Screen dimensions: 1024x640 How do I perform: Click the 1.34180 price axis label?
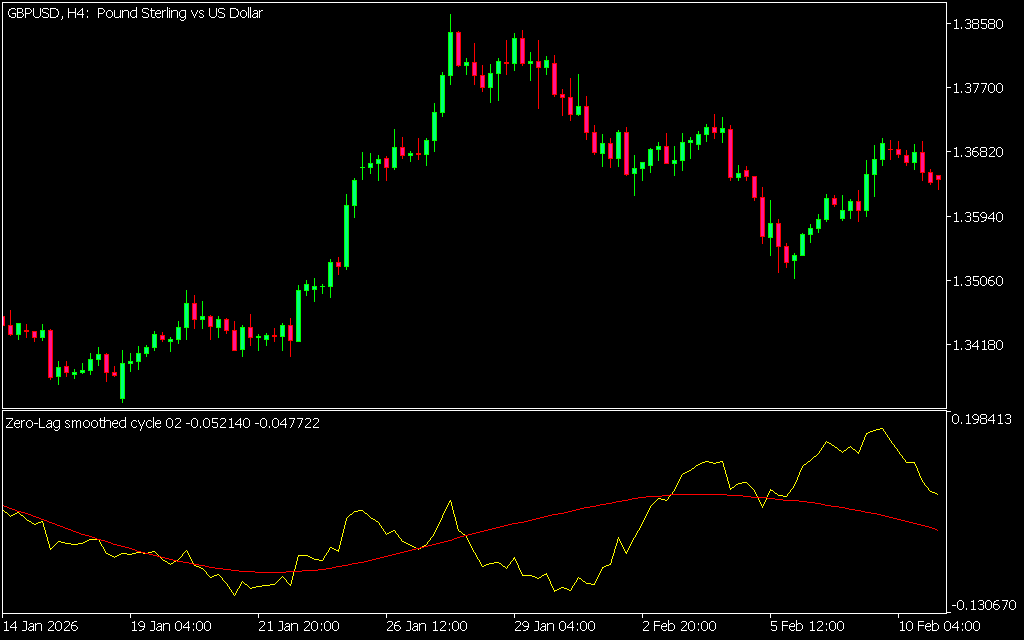[x=980, y=345]
